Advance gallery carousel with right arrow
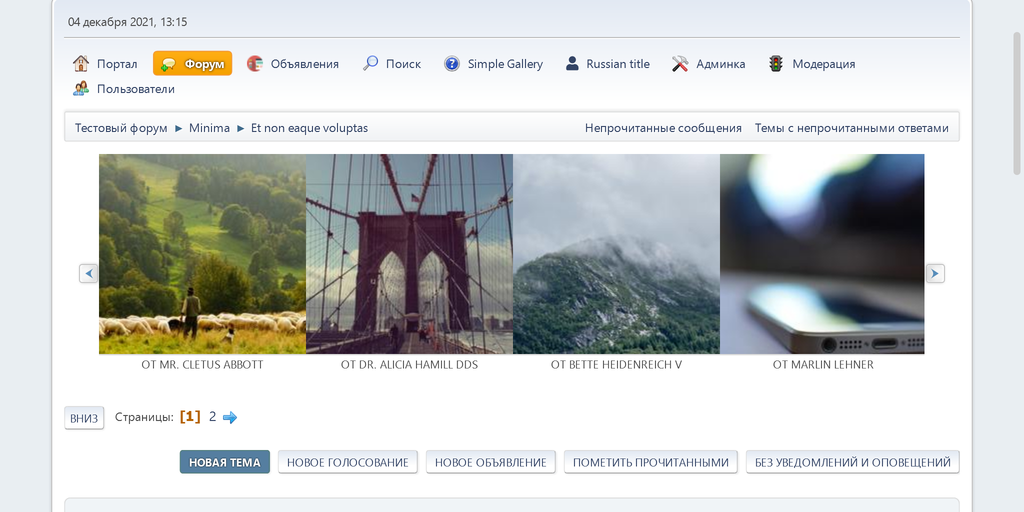Image resolution: width=1024 pixels, height=512 pixels. (935, 273)
